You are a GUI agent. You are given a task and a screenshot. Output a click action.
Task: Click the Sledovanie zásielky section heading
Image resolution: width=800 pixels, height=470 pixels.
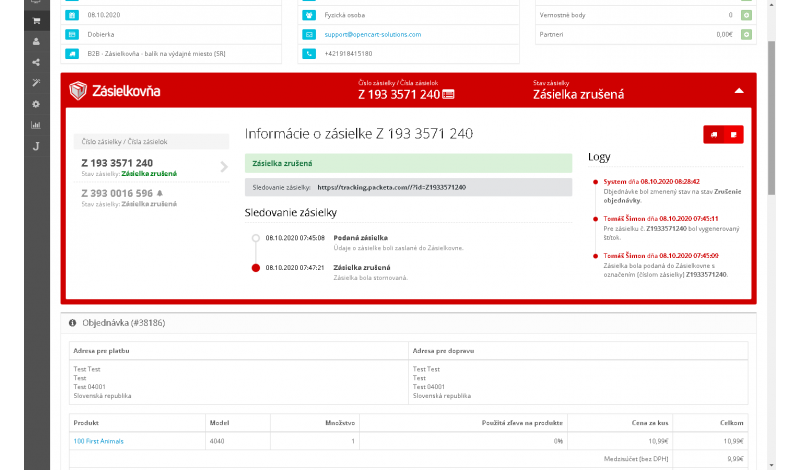(x=290, y=212)
